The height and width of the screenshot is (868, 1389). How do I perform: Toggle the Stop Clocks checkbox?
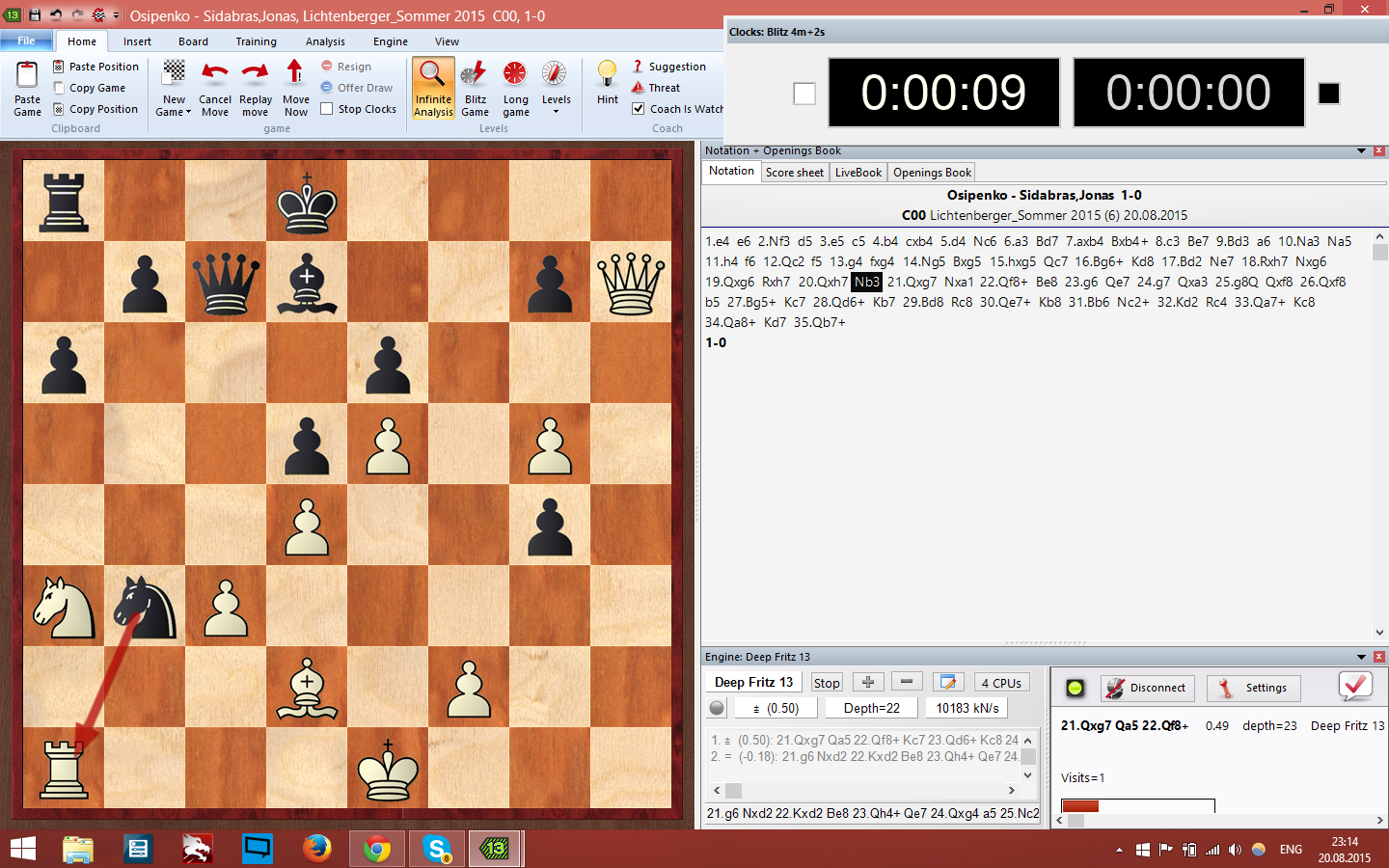pos(327,109)
